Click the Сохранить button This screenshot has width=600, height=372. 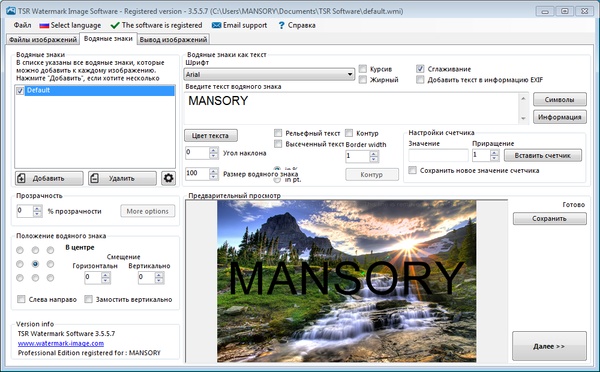549,219
